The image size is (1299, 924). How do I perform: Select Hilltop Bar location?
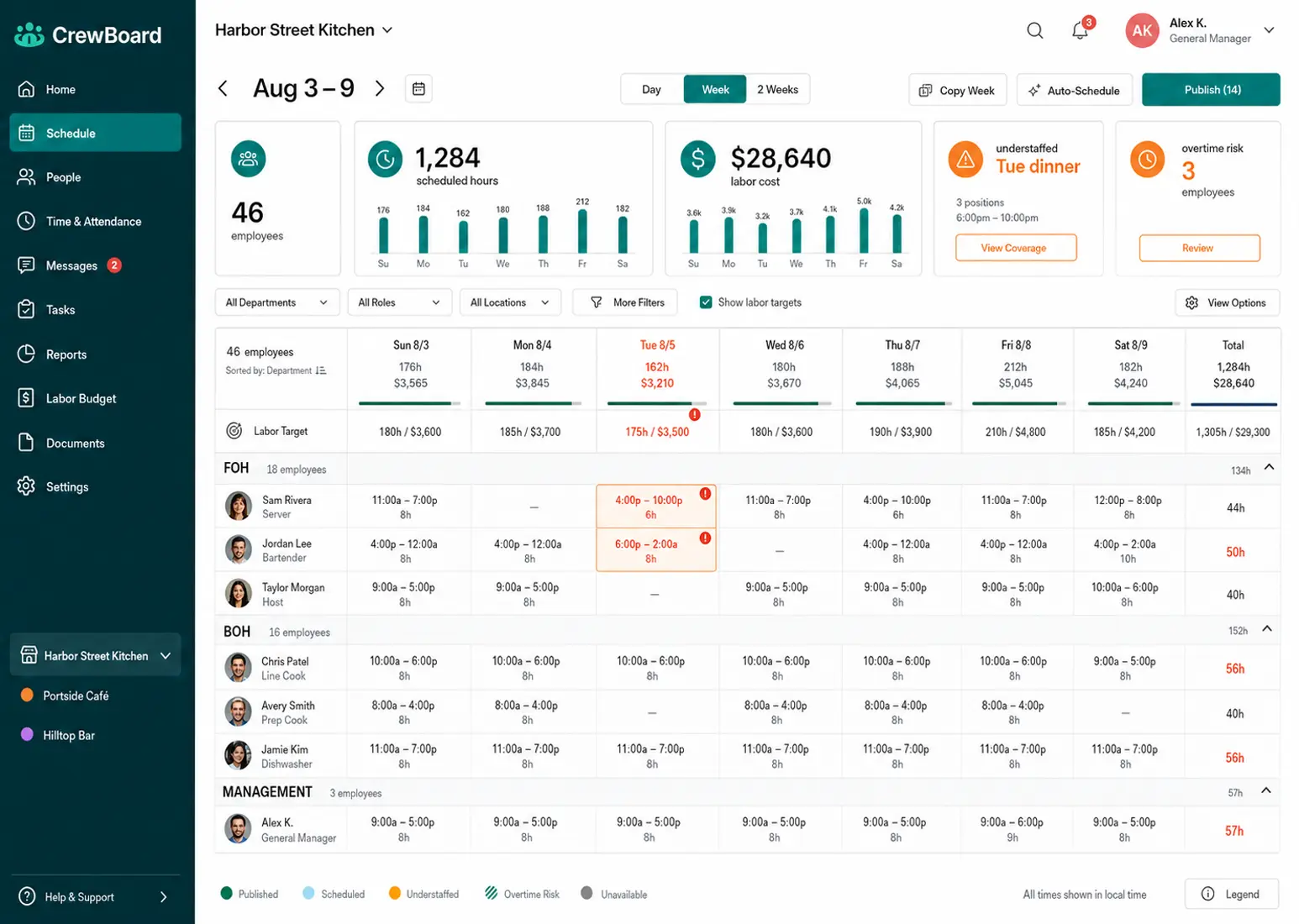click(69, 735)
